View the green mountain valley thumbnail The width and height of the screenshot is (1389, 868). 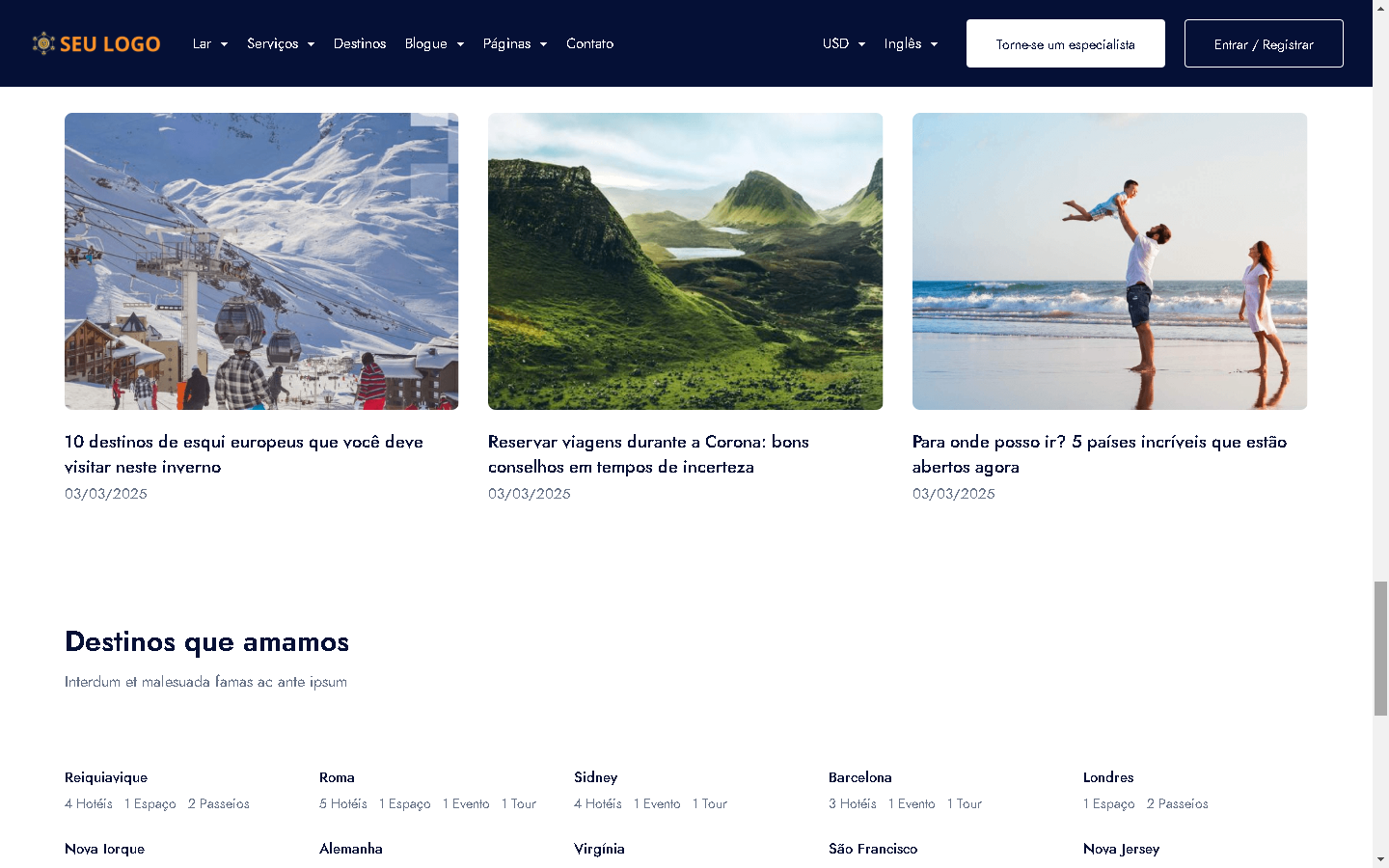685,261
